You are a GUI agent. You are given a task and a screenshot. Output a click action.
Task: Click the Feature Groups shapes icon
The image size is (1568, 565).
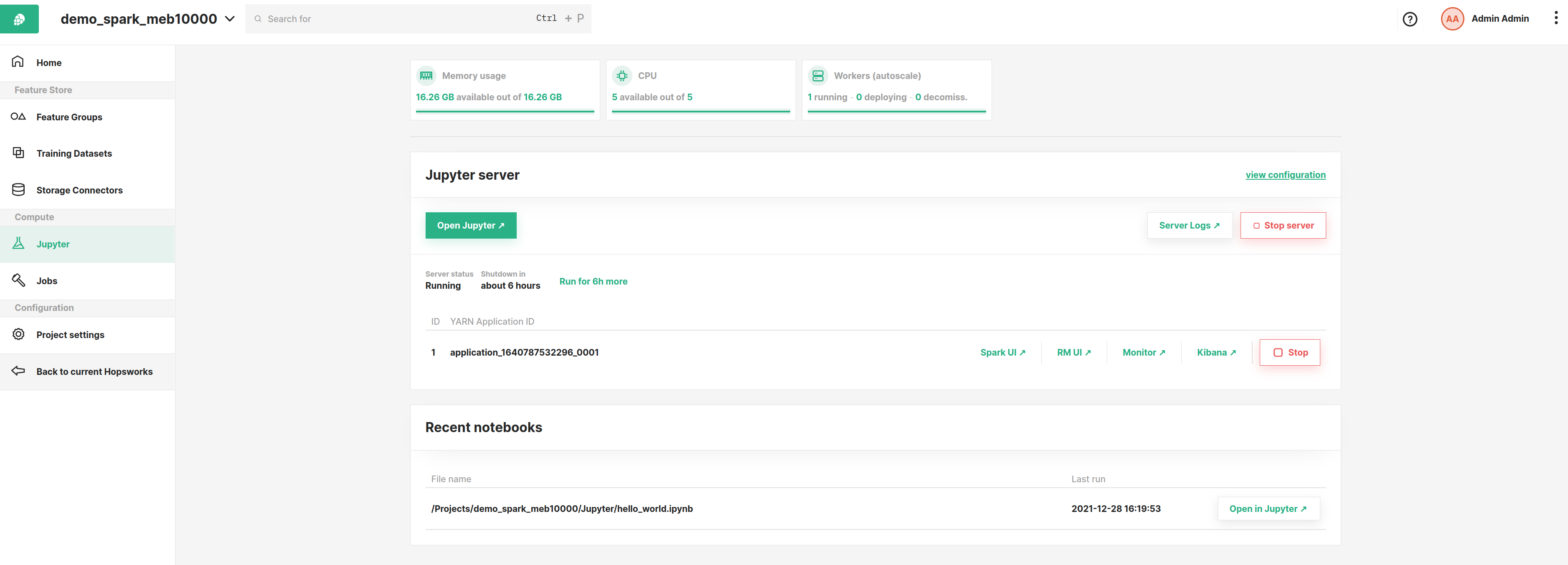18,116
